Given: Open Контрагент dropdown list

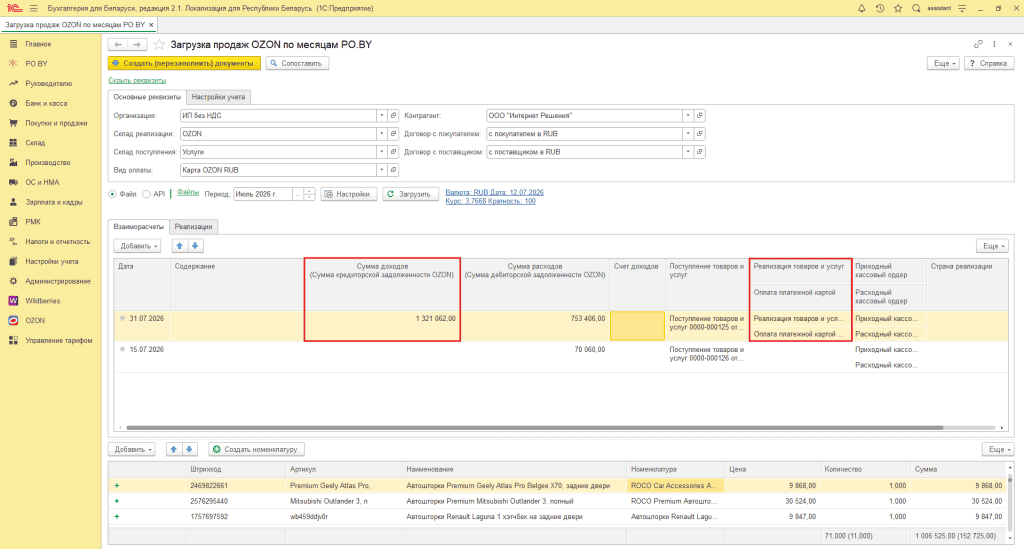Looking at the screenshot, I should [688, 116].
